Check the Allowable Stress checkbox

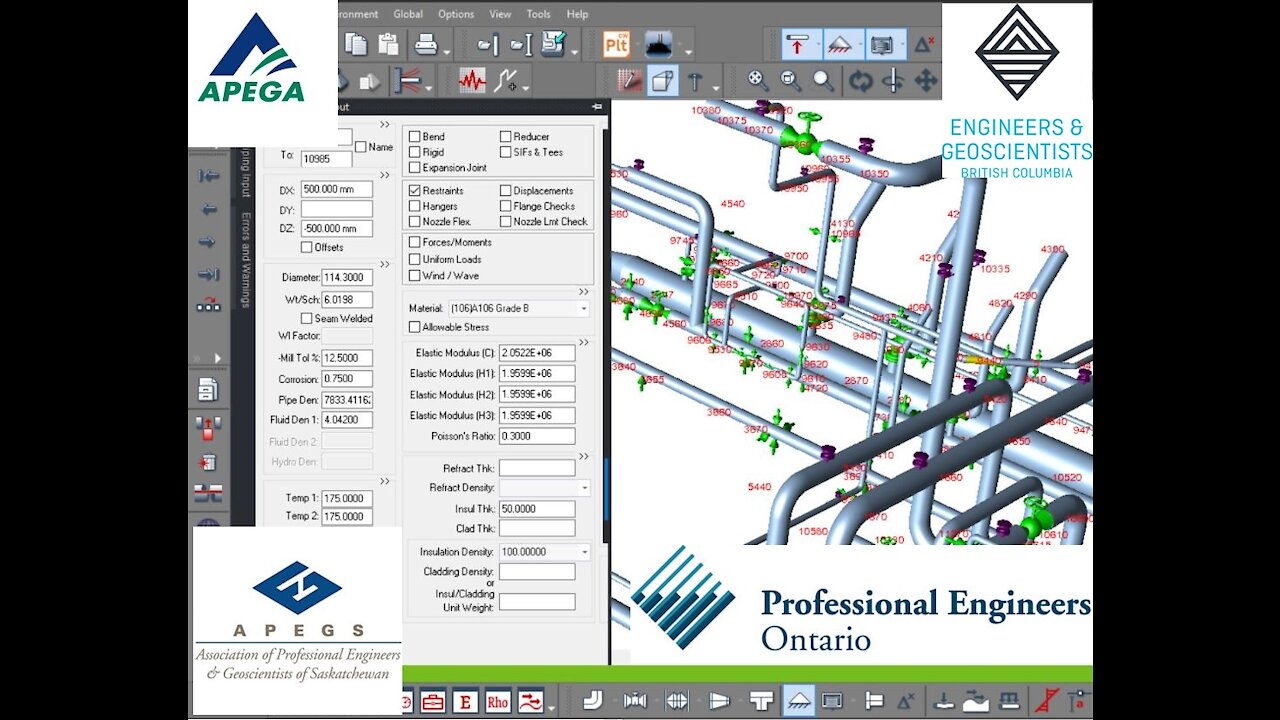[414, 327]
